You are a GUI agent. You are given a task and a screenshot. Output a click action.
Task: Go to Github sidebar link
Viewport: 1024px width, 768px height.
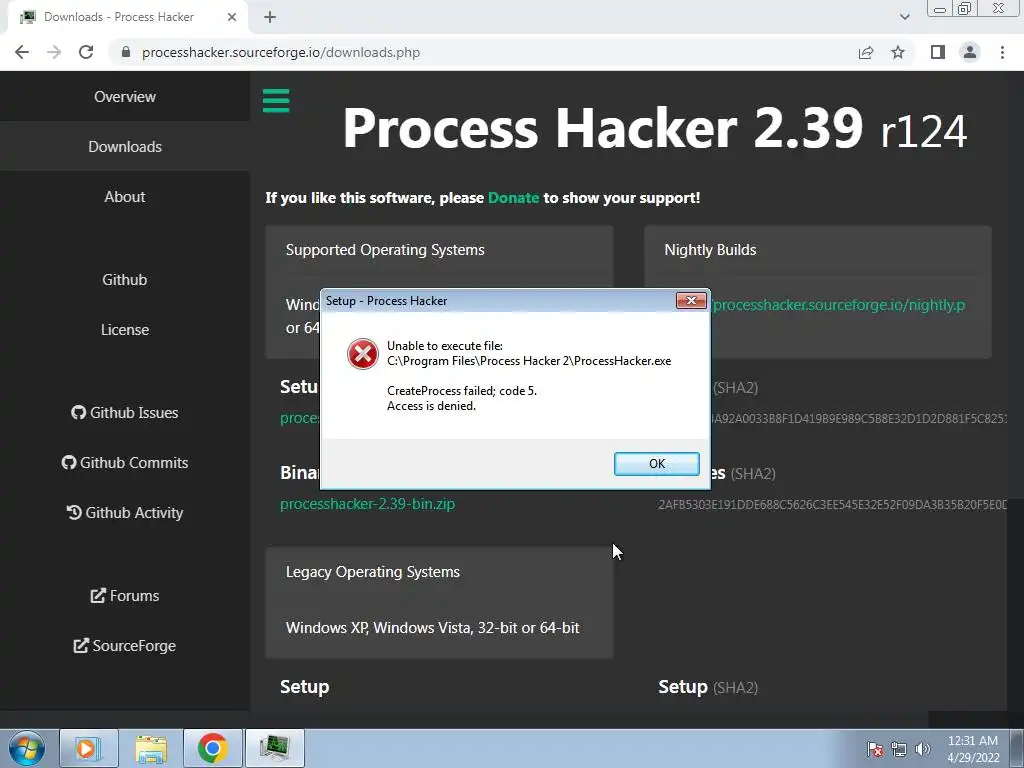coord(125,280)
